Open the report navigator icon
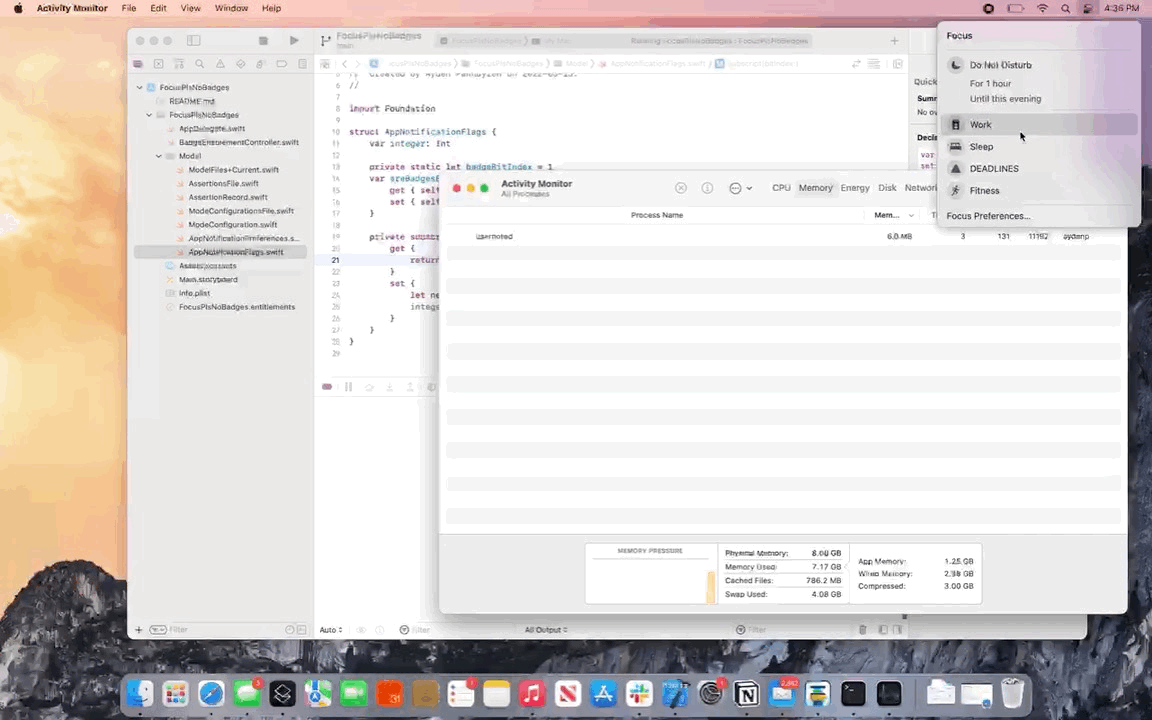The height and width of the screenshot is (720, 1152). coord(302,64)
